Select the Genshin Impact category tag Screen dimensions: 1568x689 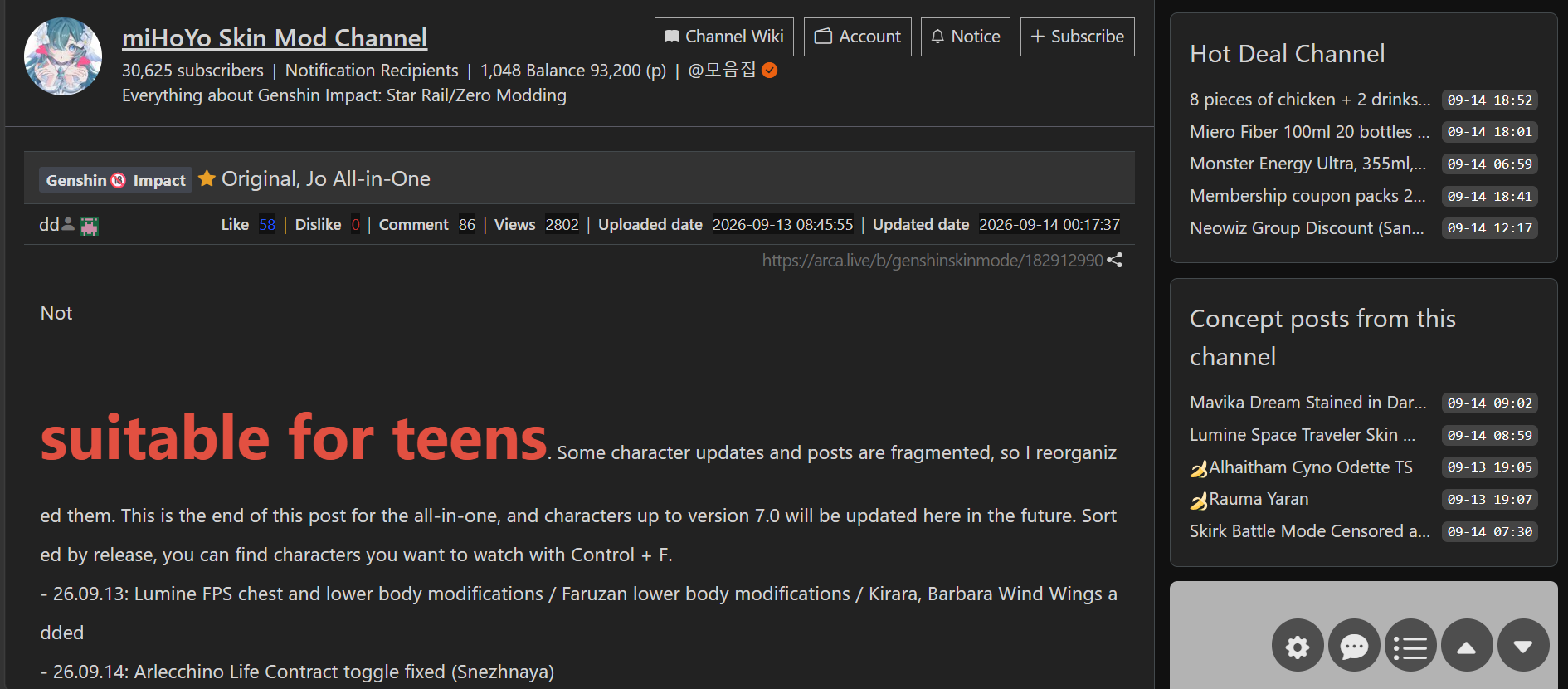(x=115, y=180)
